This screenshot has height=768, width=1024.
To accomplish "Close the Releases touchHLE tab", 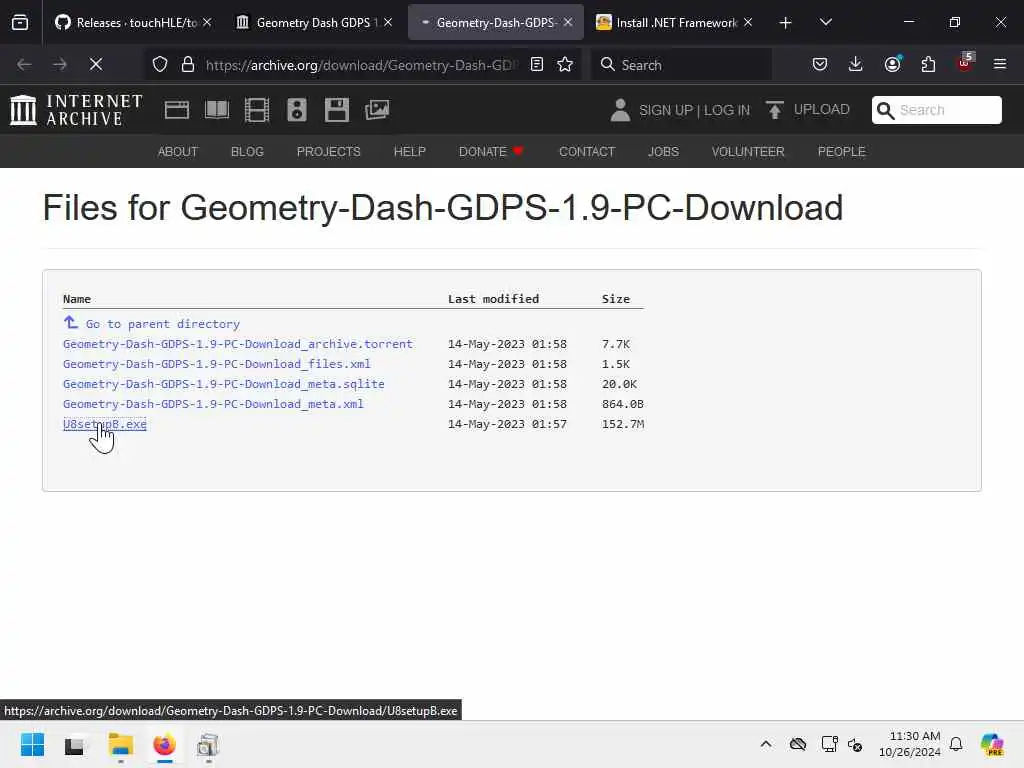I will coord(207,23).
